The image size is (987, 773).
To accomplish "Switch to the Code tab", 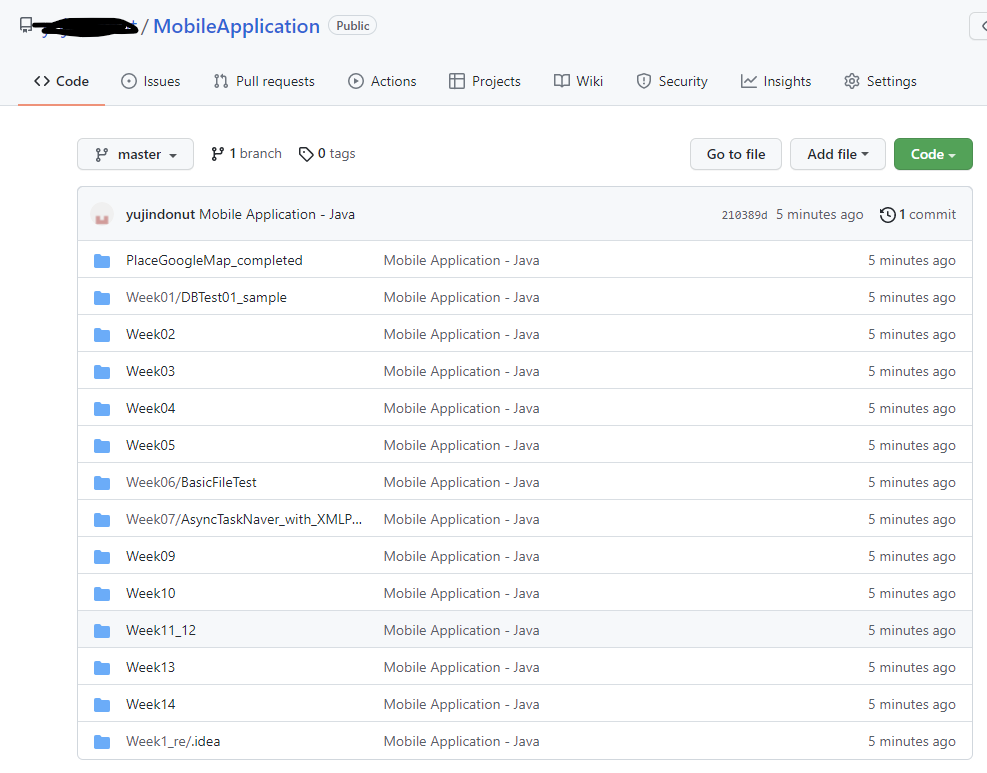I will click(62, 81).
